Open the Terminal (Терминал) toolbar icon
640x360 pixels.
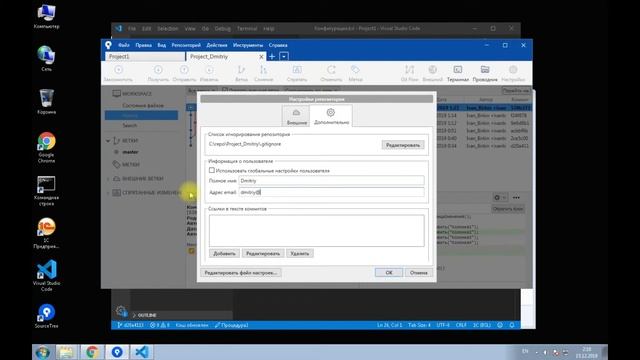click(x=458, y=73)
